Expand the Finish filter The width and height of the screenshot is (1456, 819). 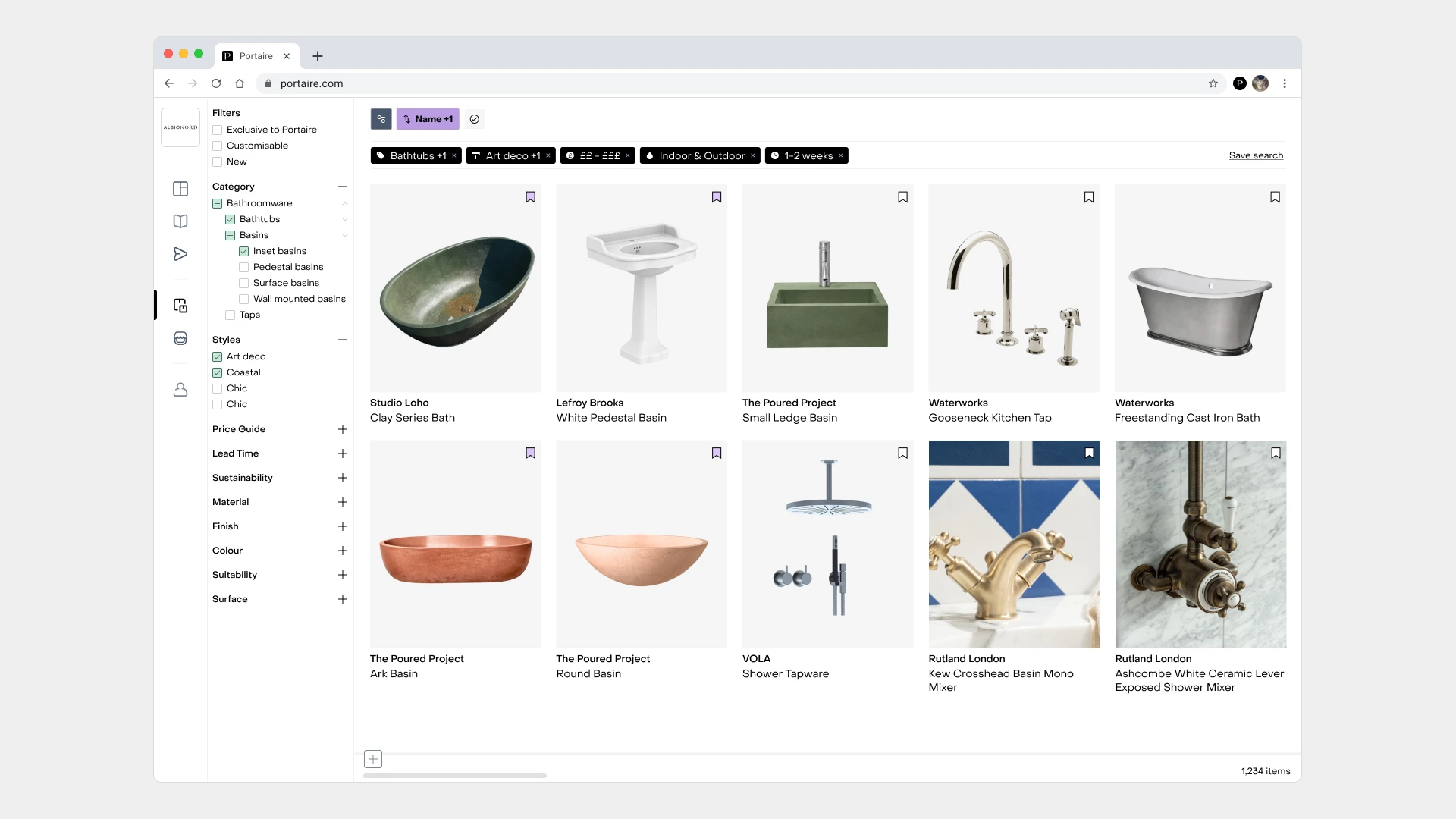[x=343, y=526]
